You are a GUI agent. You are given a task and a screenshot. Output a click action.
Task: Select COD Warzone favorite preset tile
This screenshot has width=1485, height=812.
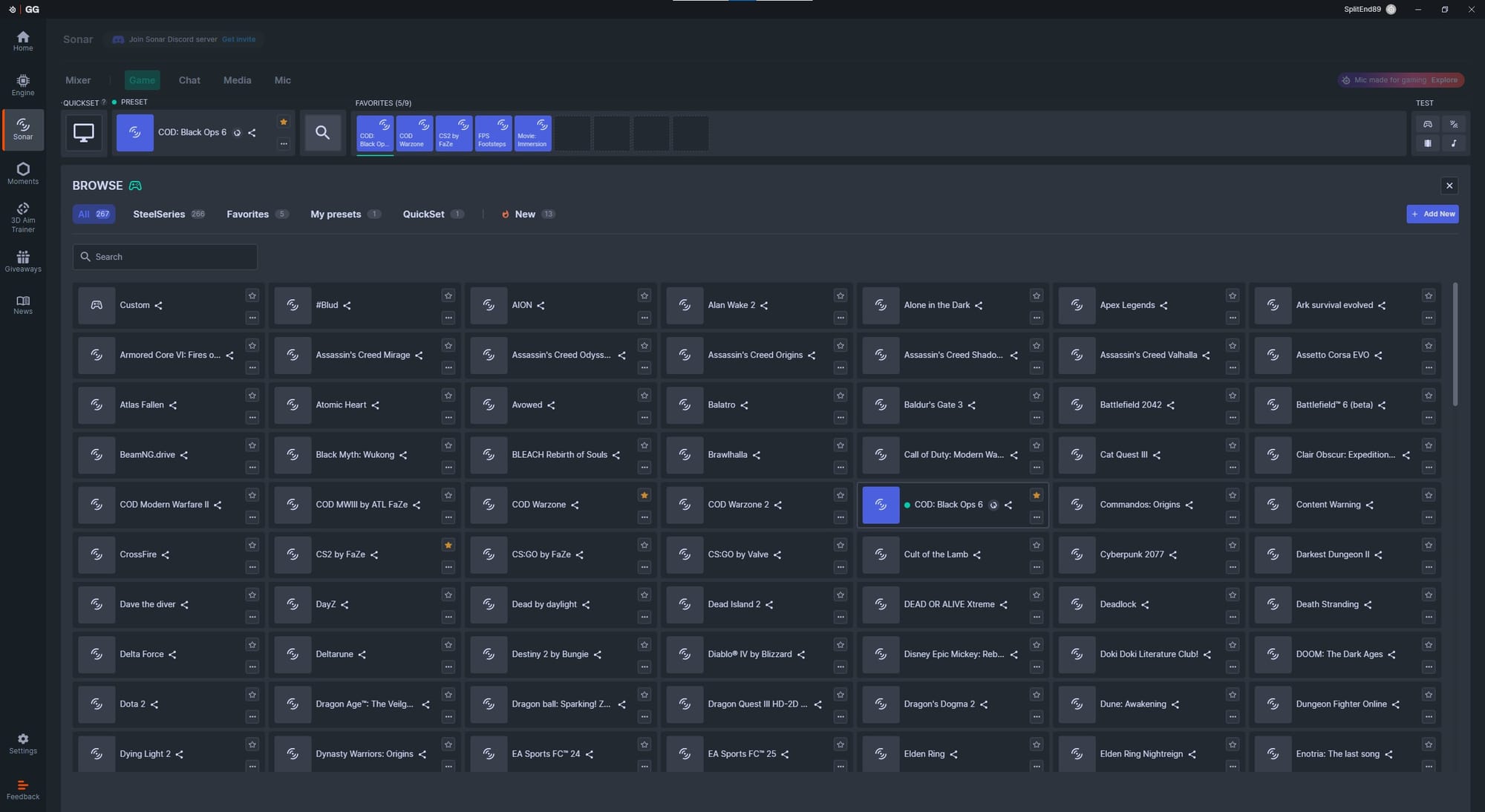(414, 133)
